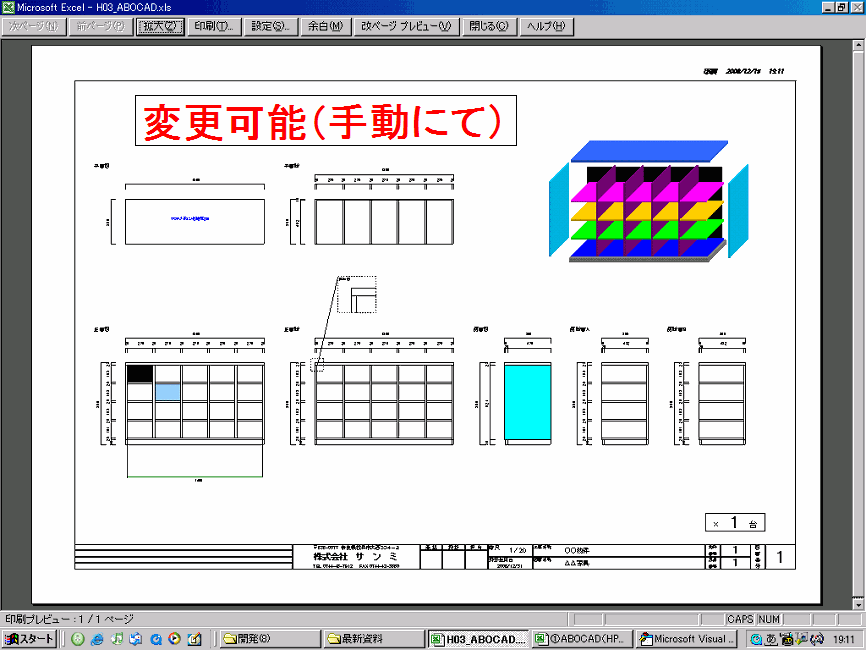866x650 pixels.
Task: Click the system clock showing 19:11
Action: 843,640
